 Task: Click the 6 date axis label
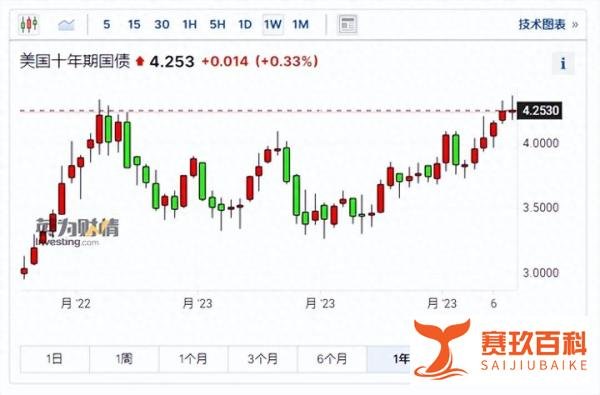(494, 304)
